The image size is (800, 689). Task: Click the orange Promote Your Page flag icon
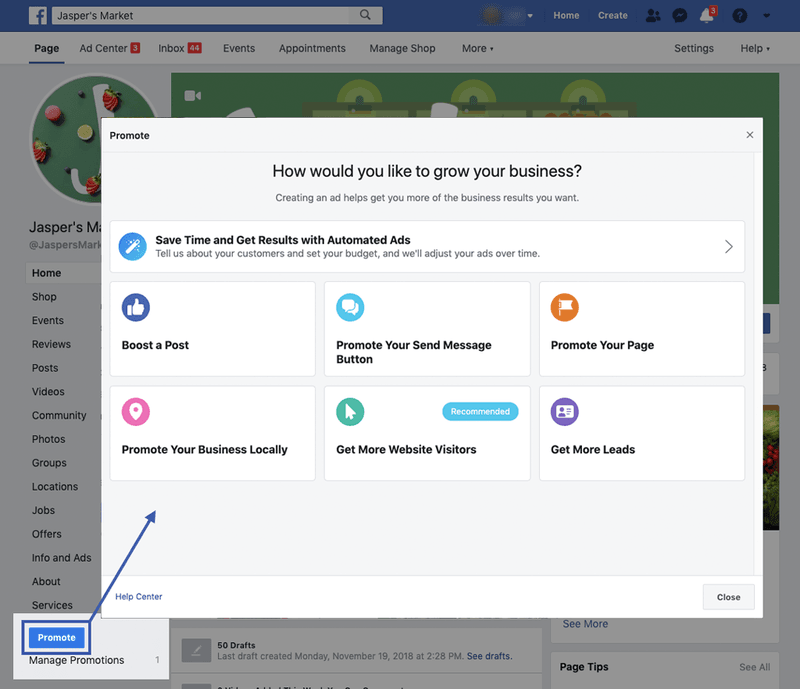[x=565, y=307]
